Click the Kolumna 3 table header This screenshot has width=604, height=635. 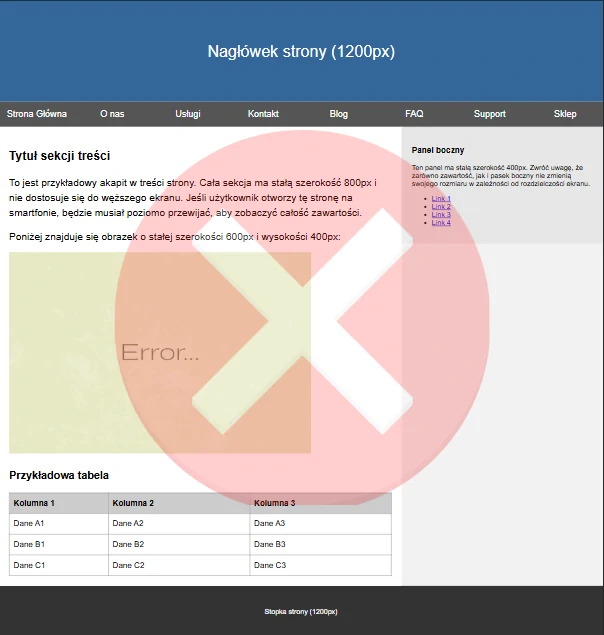[x=275, y=503]
